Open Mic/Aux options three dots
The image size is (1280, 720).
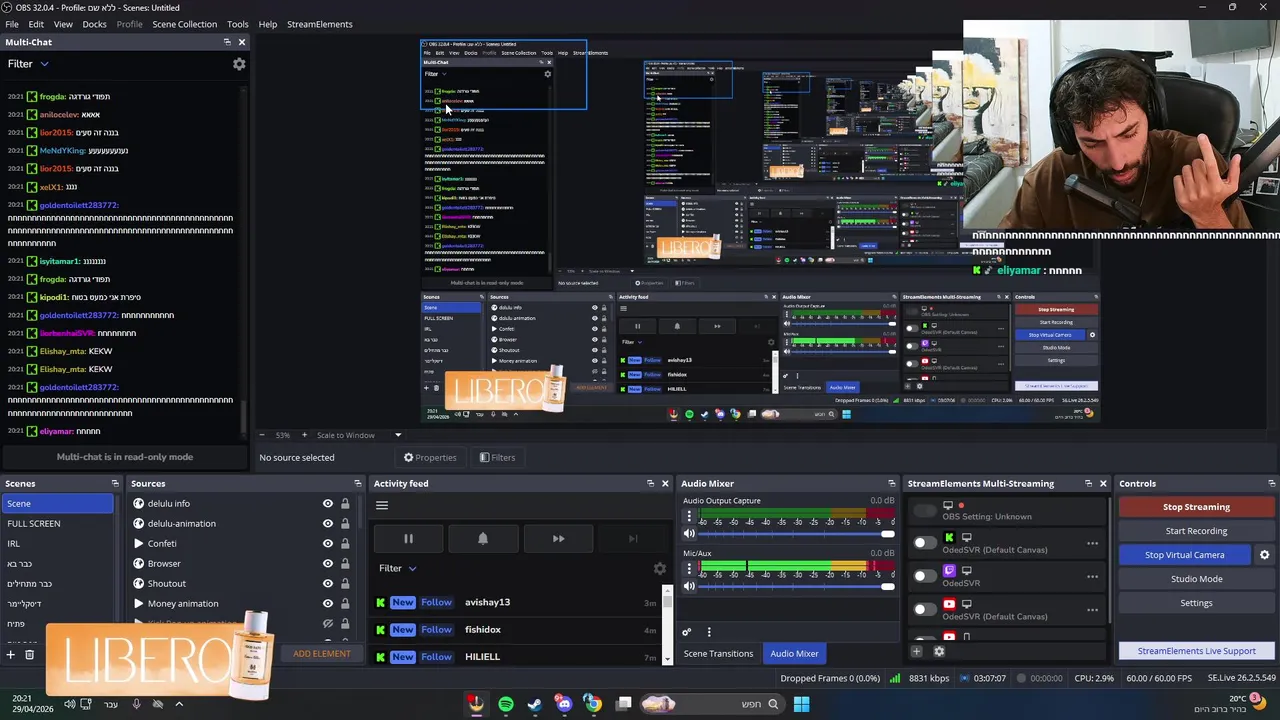(689, 569)
